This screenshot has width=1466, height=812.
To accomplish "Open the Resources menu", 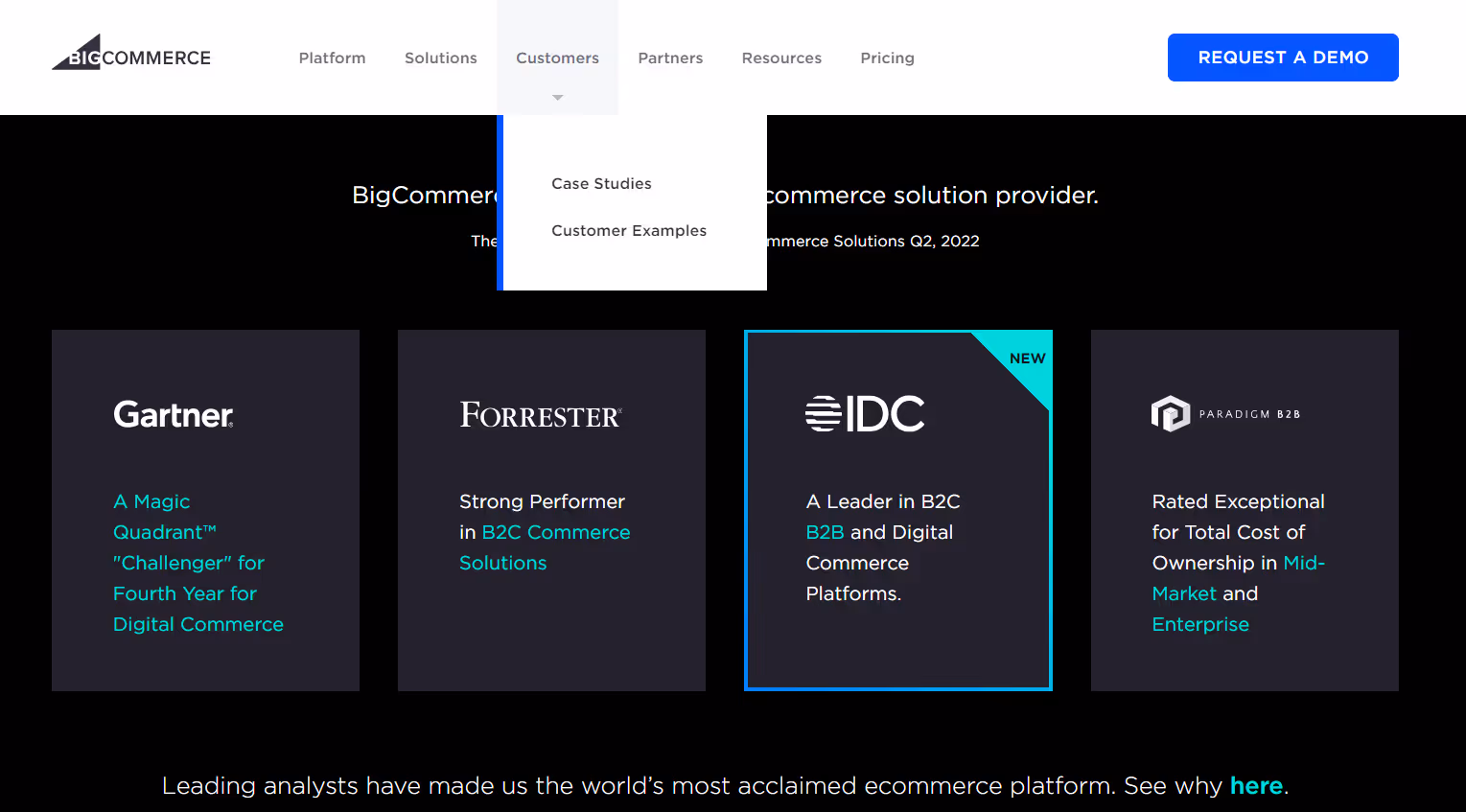I will [781, 58].
